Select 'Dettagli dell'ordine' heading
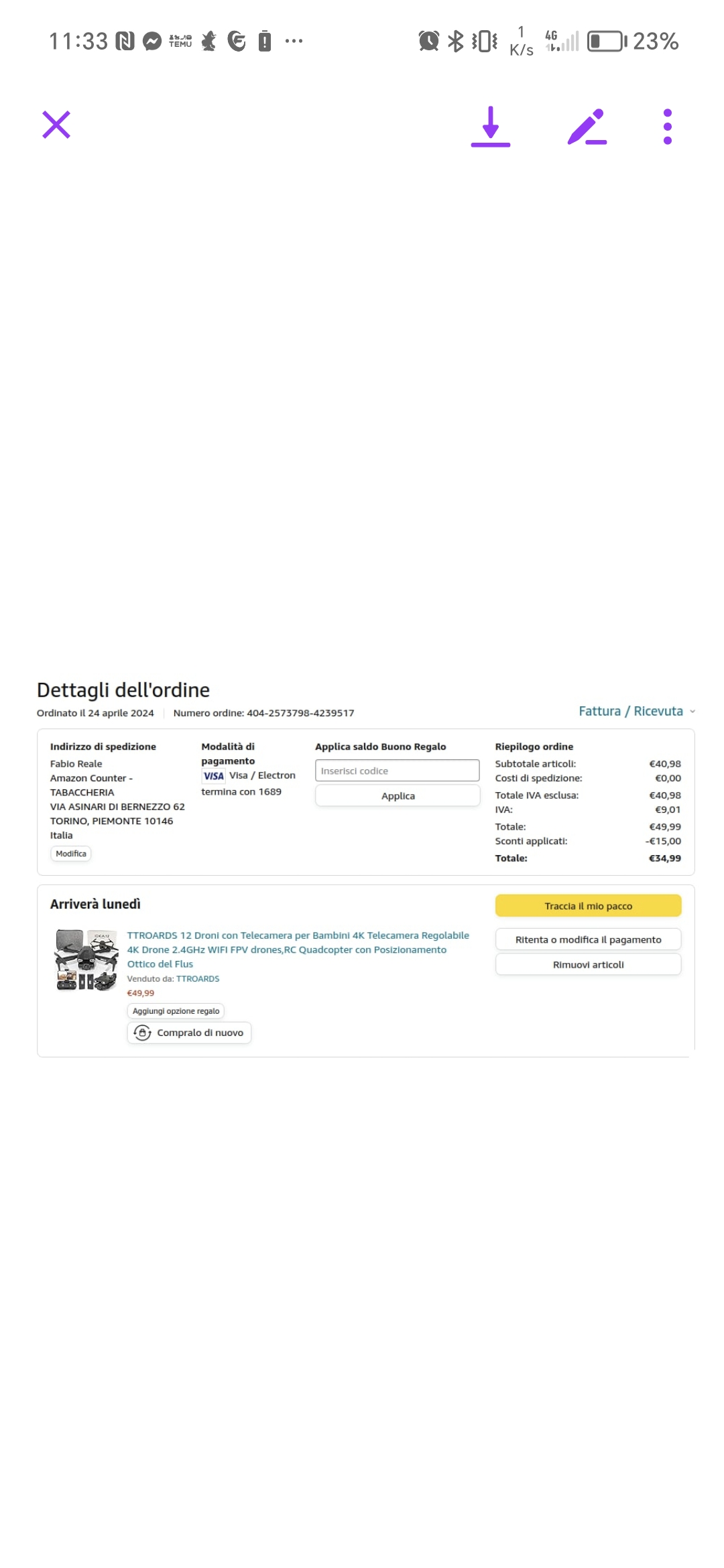724x1568 pixels. pyautogui.click(x=123, y=690)
